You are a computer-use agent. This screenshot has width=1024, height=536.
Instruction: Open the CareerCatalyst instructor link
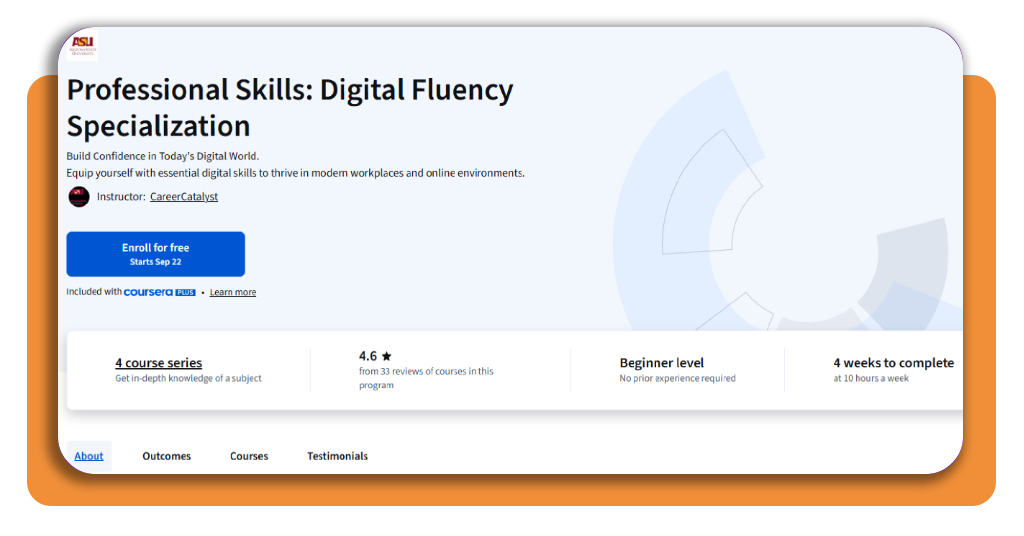(184, 197)
